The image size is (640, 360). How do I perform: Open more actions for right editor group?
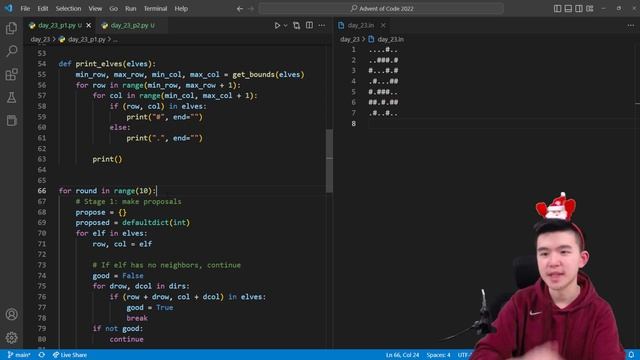point(631,25)
